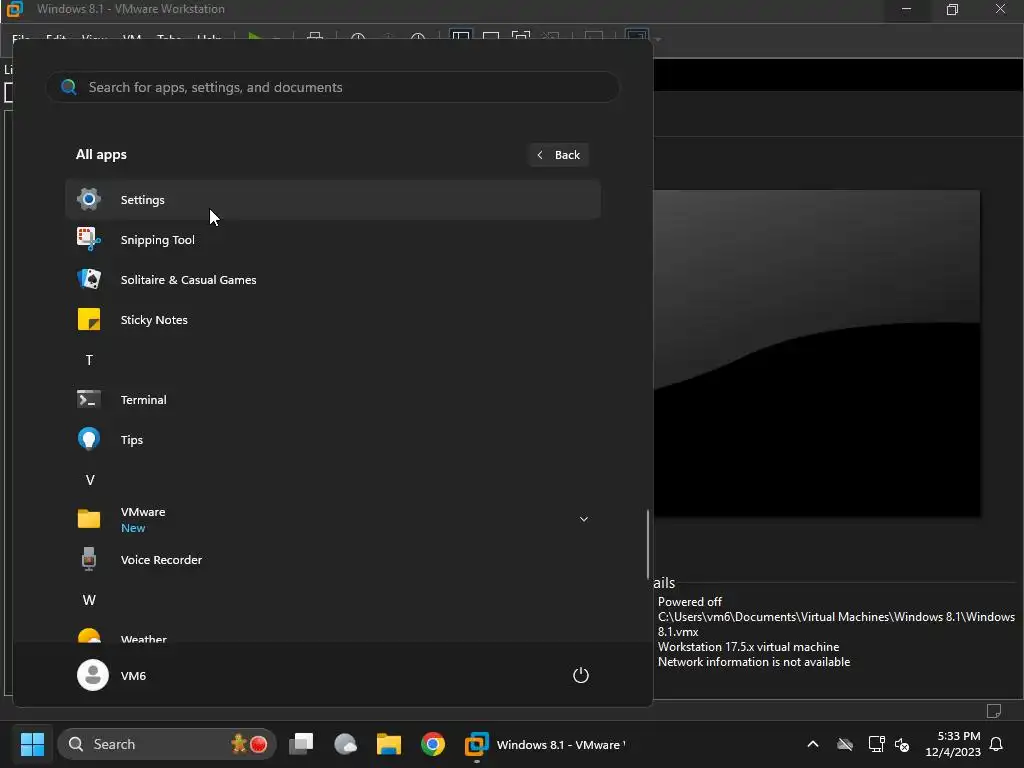The height and width of the screenshot is (768, 1024).
Task: Click "Network information is not available" text
Action: (x=754, y=662)
